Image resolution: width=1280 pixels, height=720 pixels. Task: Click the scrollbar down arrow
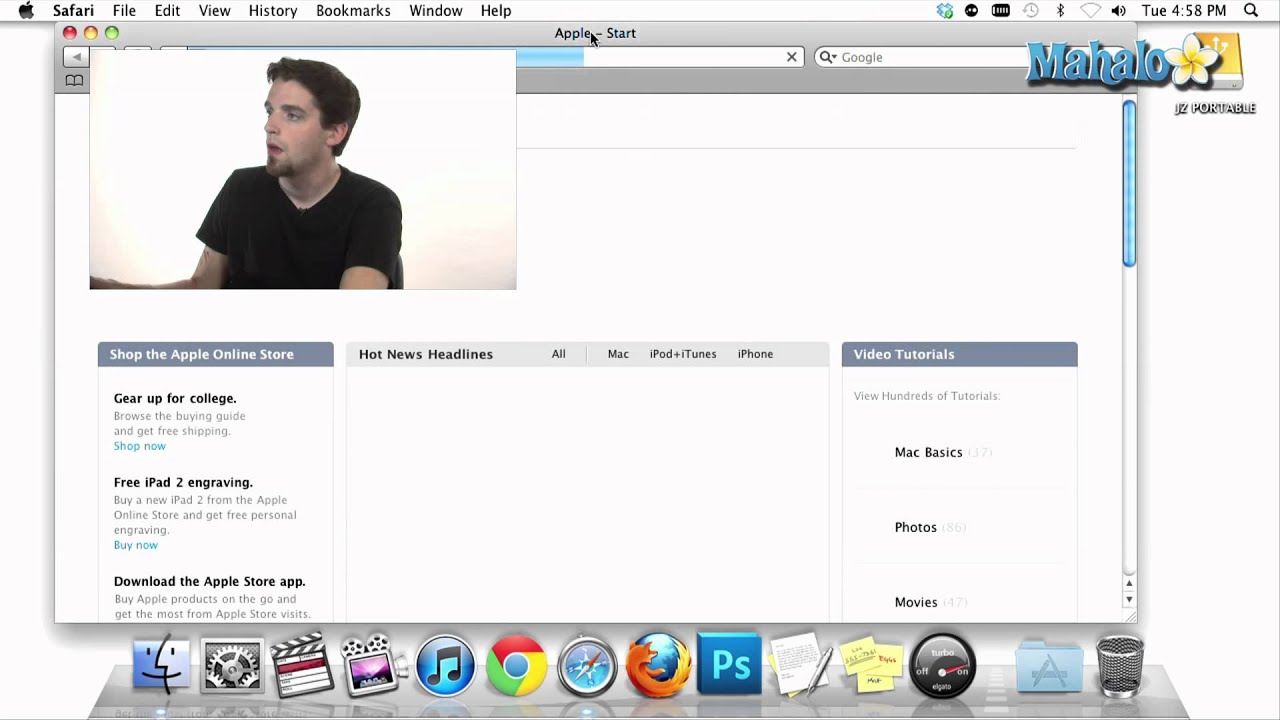pyautogui.click(x=1129, y=599)
